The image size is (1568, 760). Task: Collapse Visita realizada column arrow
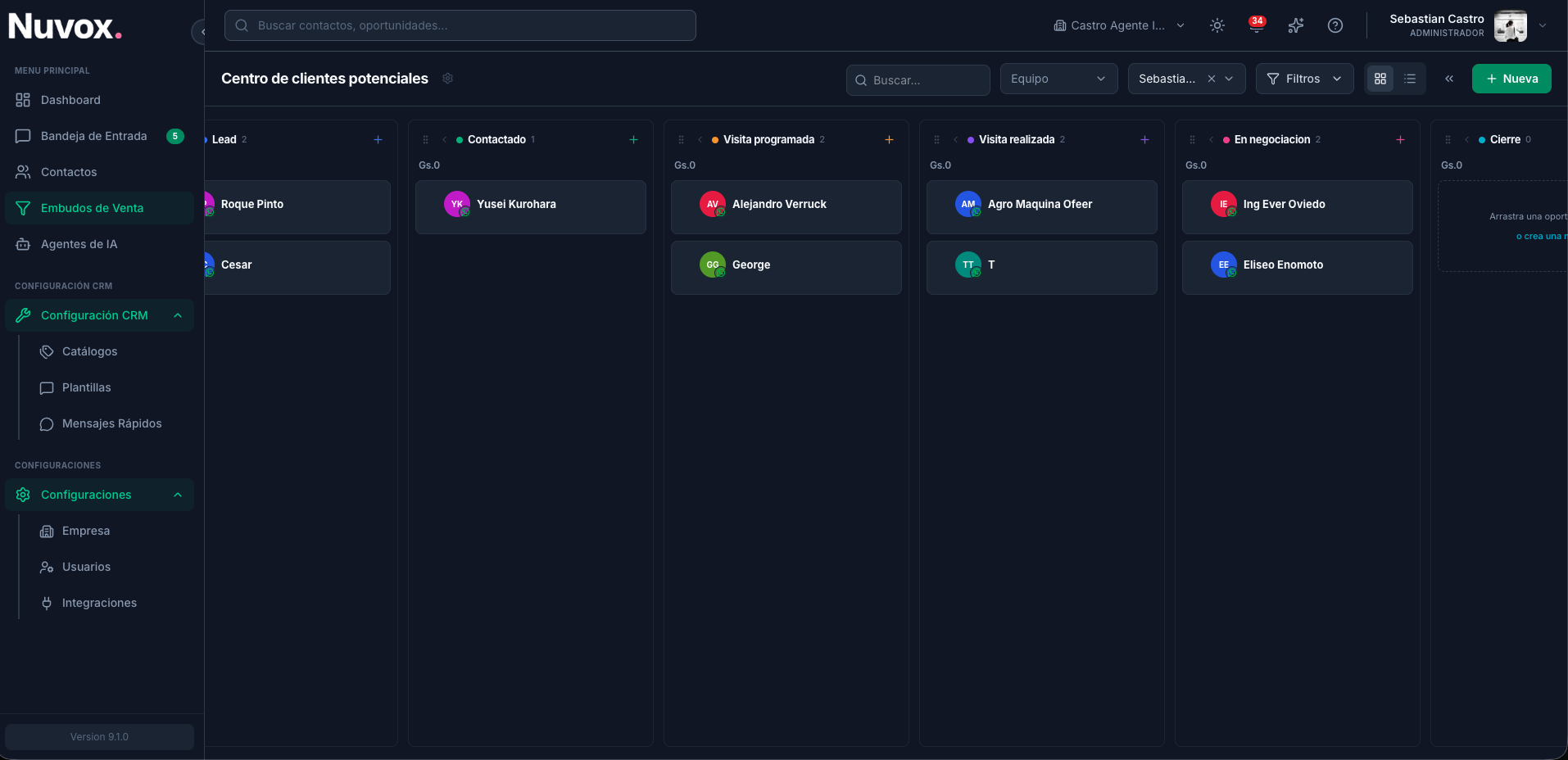(955, 140)
